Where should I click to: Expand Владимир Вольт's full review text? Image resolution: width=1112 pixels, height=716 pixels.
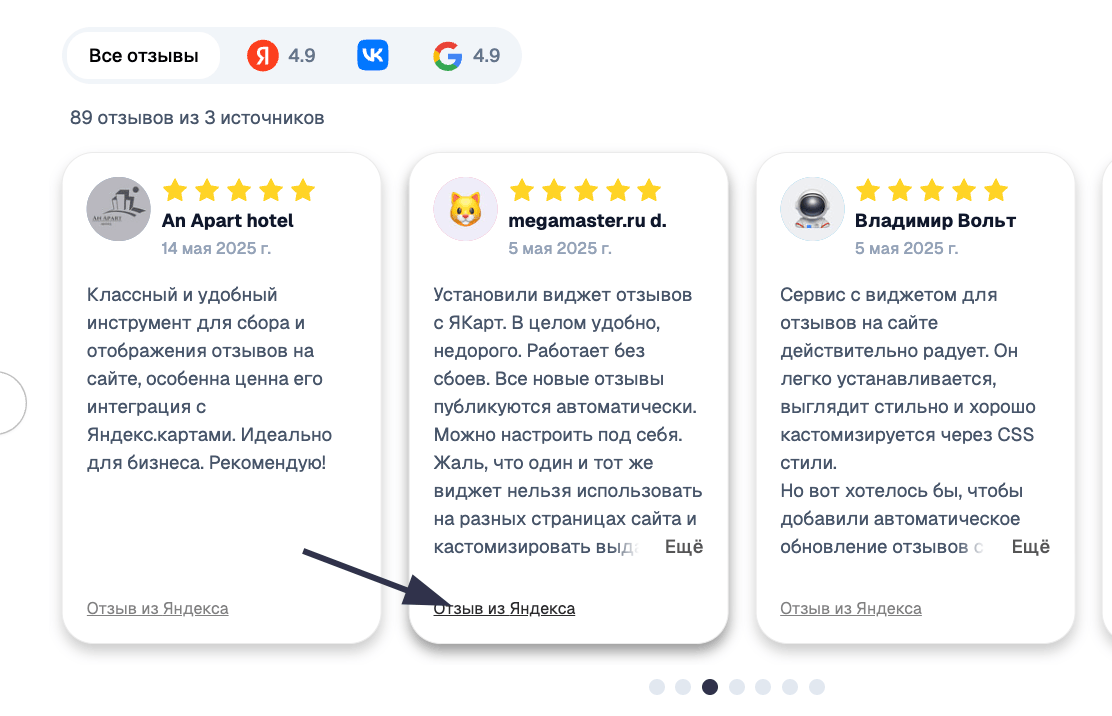tap(1031, 546)
